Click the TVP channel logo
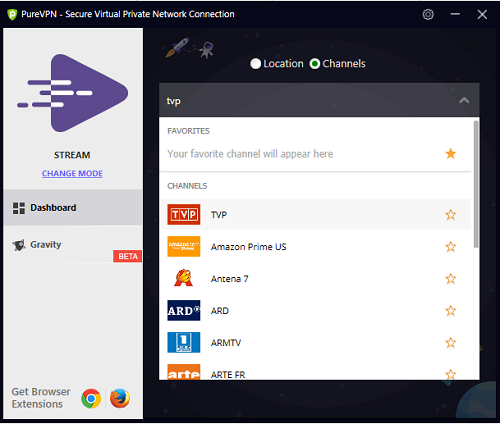The height and width of the screenshot is (424, 500). 184,215
